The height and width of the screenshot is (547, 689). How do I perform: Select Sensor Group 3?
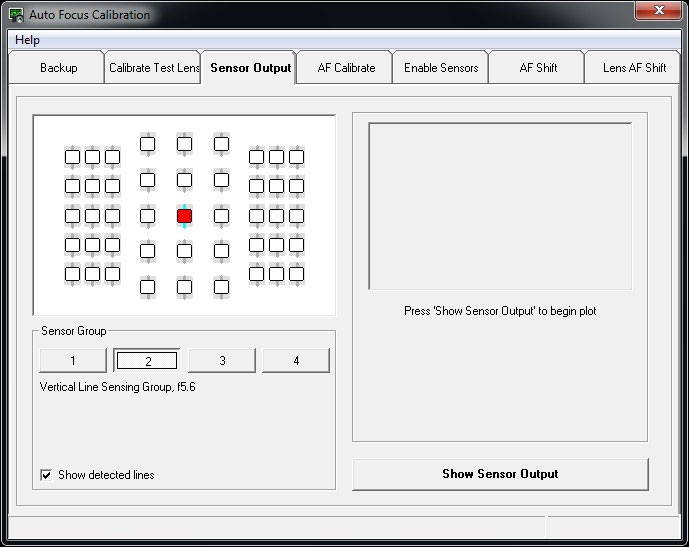click(x=222, y=361)
